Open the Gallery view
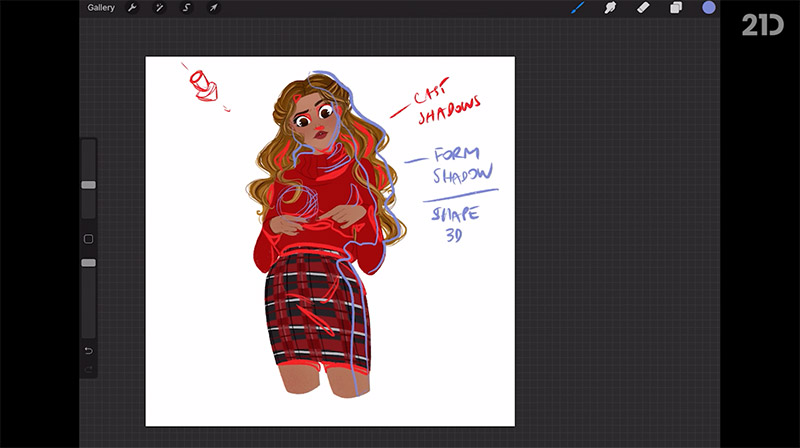 coord(101,8)
